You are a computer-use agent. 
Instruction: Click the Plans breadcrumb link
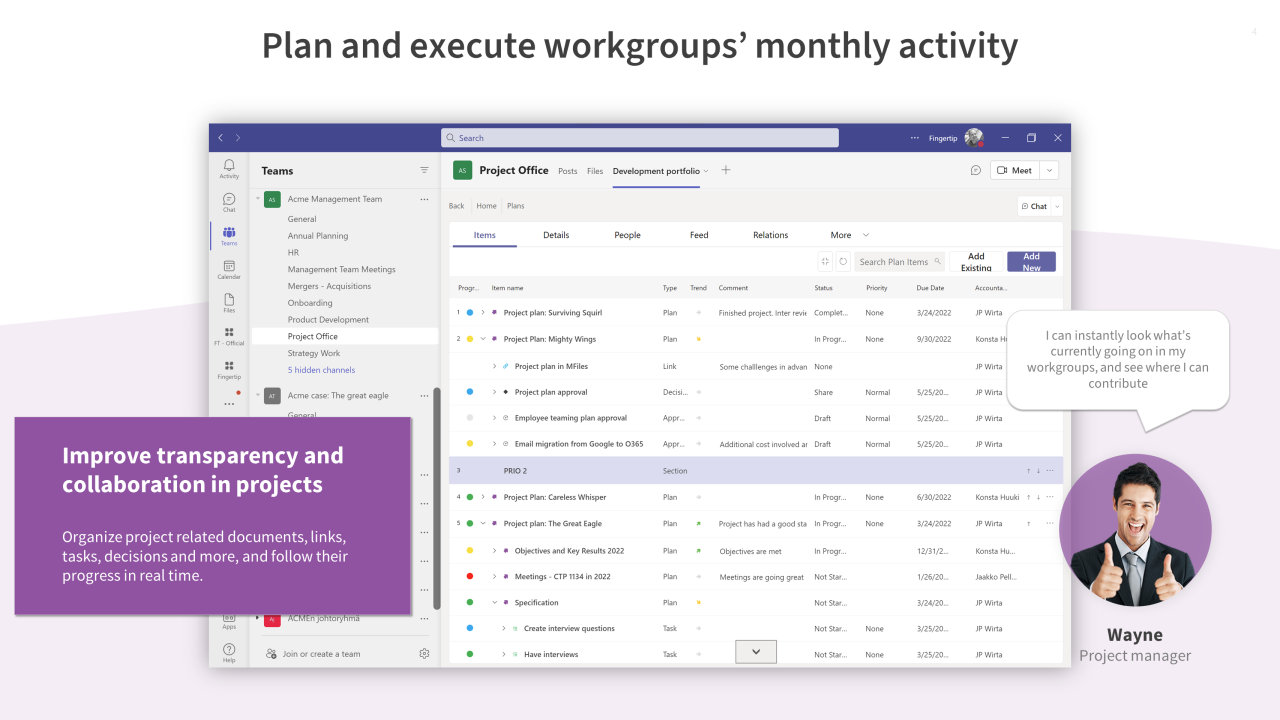click(x=516, y=206)
